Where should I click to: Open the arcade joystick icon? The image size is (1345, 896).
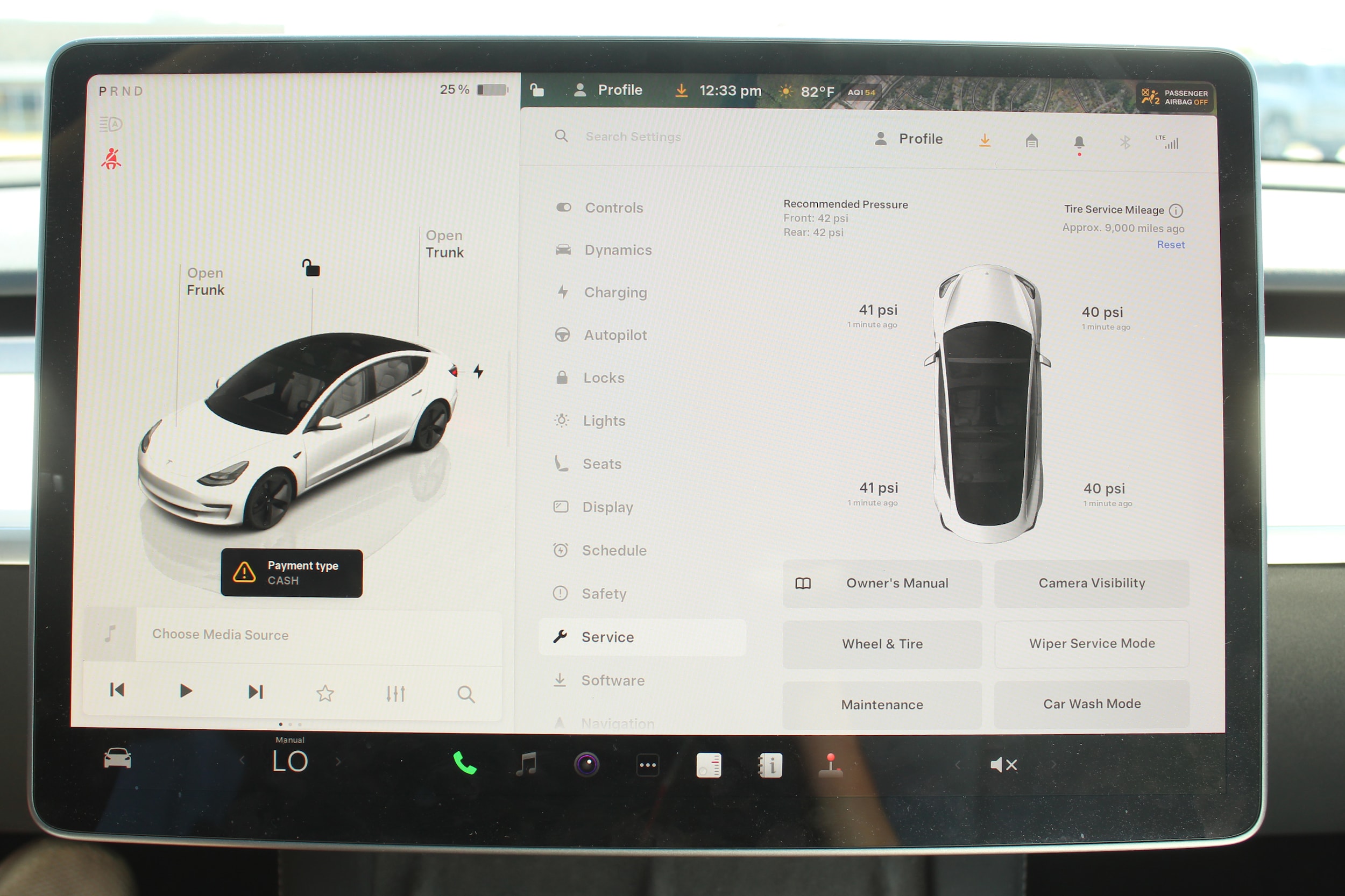(x=831, y=766)
